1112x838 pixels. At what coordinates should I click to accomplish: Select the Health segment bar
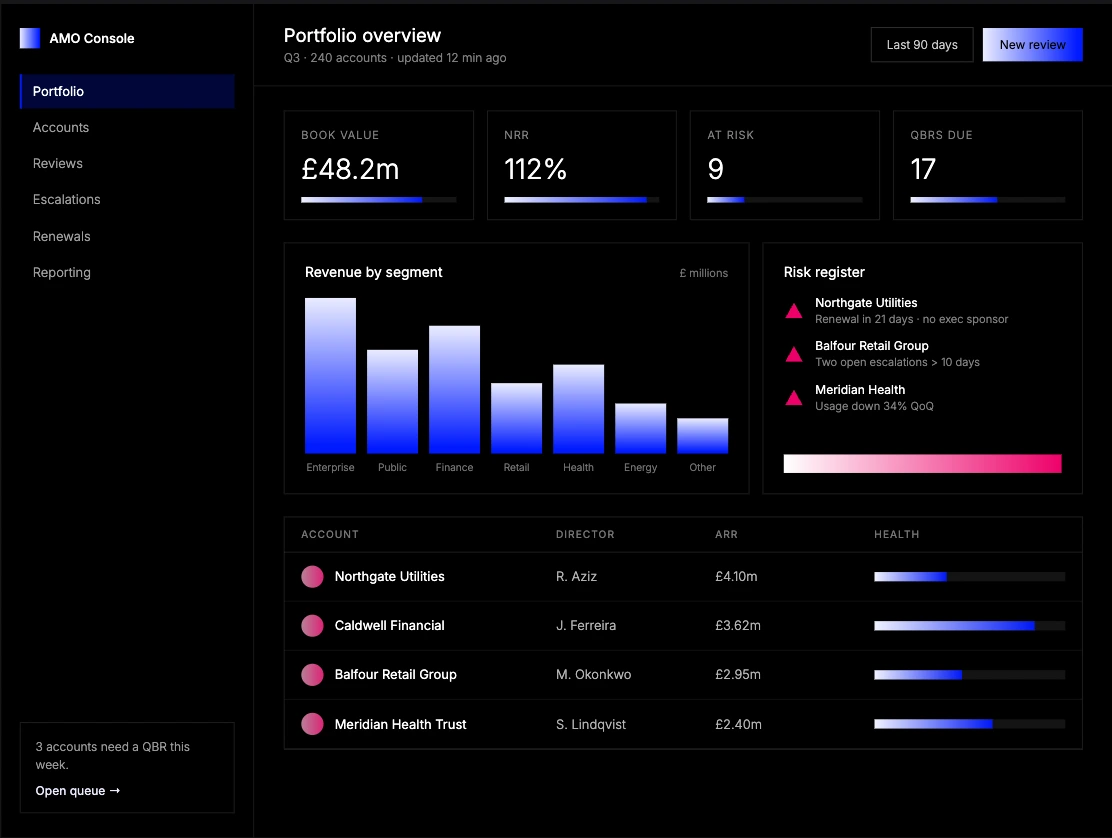point(579,409)
